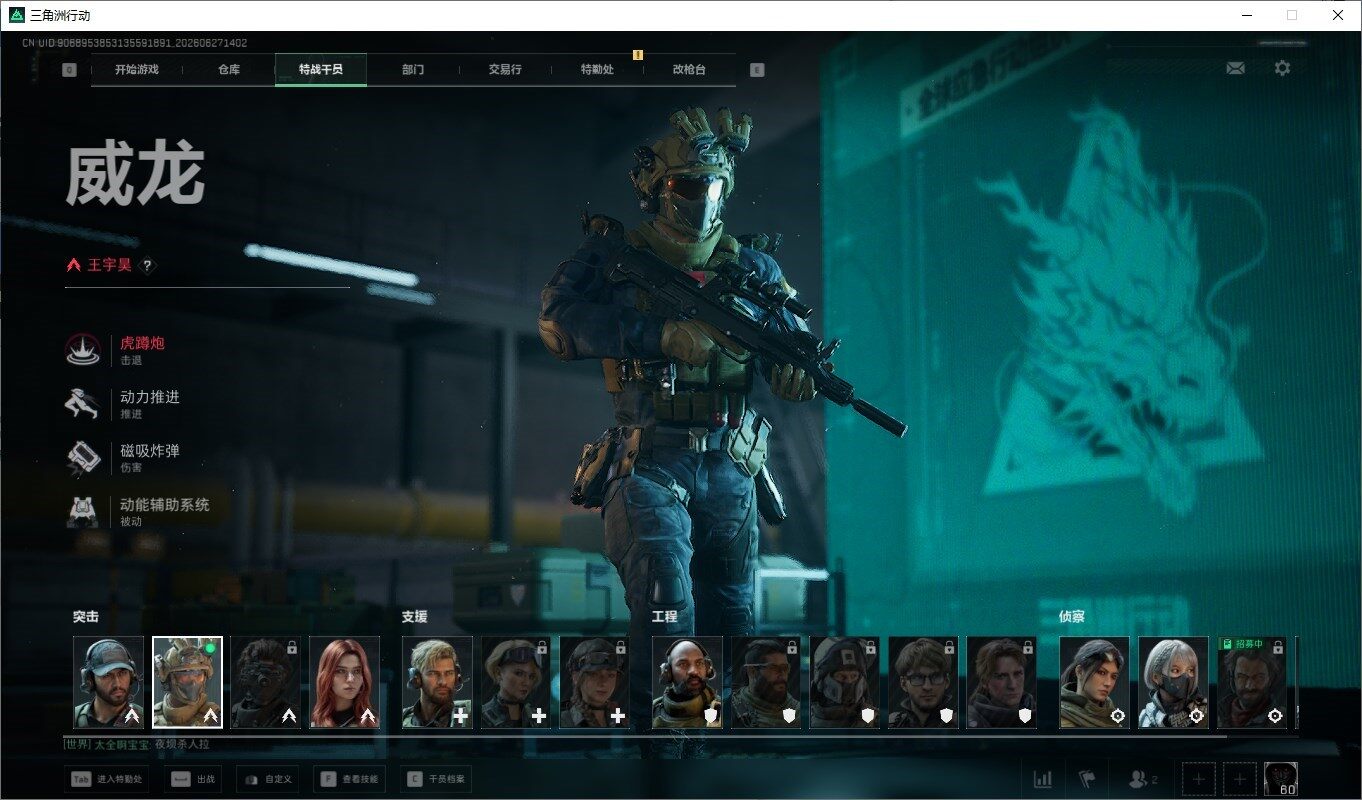This screenshot has width=1362, height=800.
Task: Select the red-haired woman assault operator
Action: point(344,682)
